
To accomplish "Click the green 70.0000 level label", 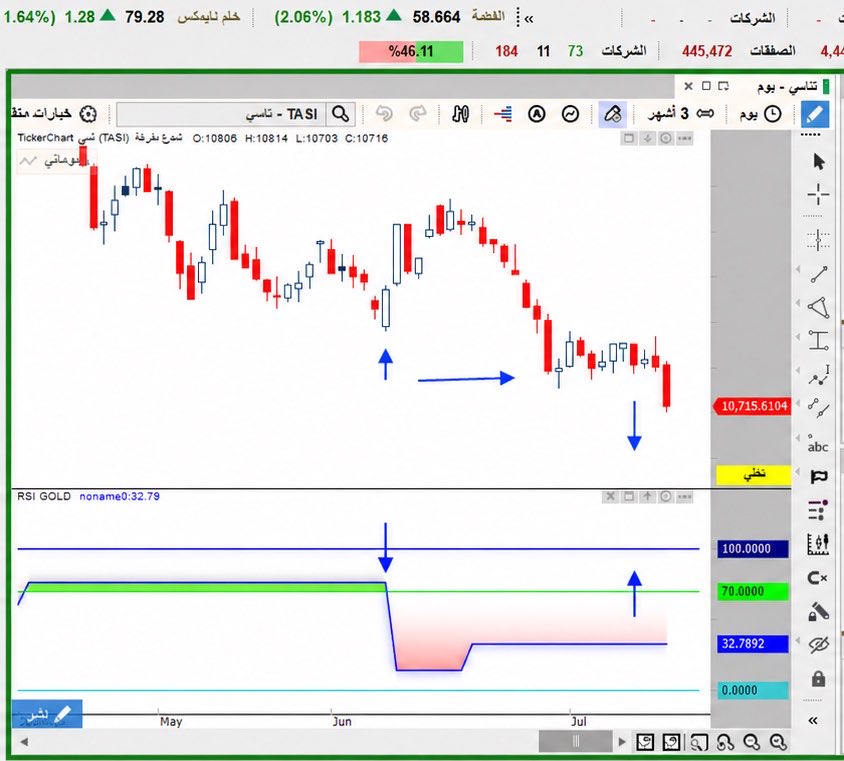I will click(x=753, y=591).
